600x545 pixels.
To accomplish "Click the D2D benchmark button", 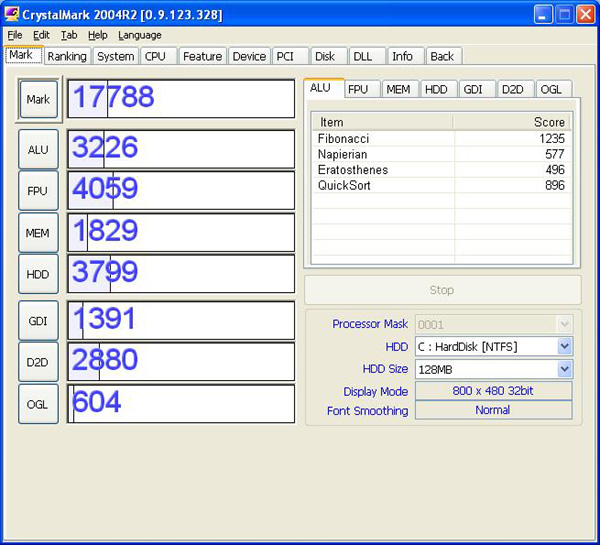I will pos(38,362).
